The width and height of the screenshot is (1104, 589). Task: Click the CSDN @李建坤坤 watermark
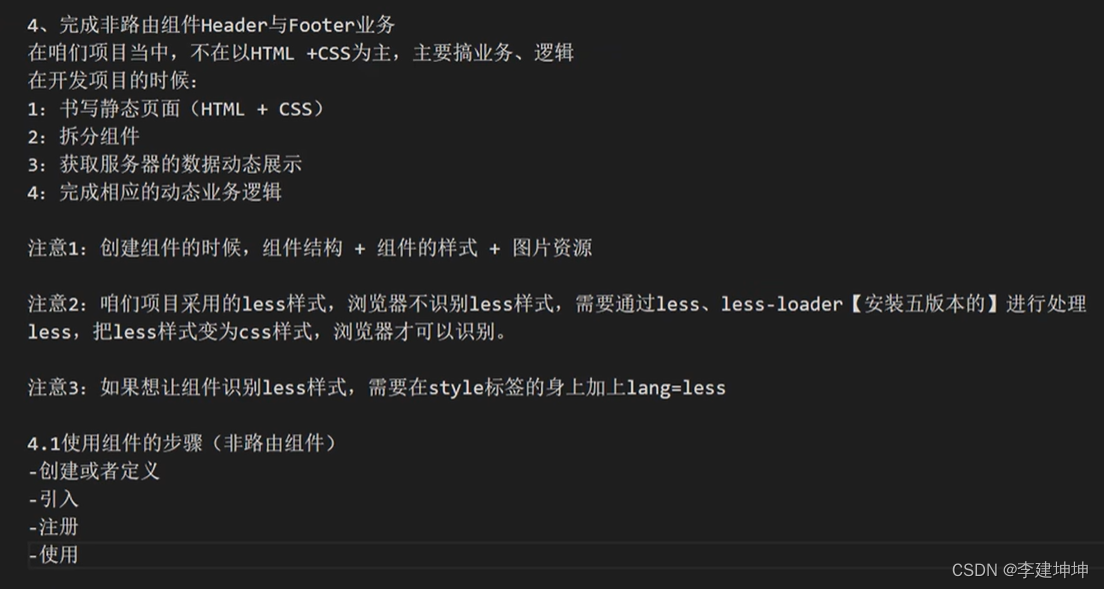tap(1020, 570)
